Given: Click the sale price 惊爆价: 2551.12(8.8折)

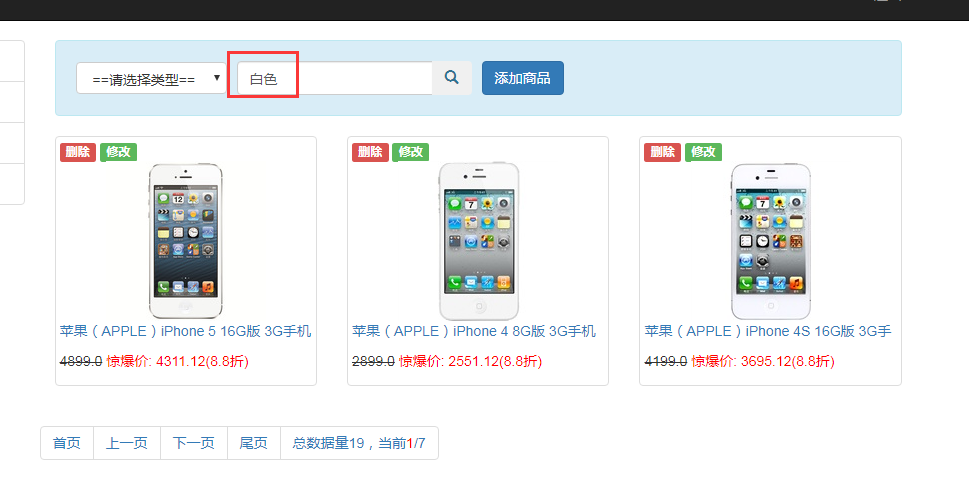Looking at the screenshot, I should pos(470,361).
